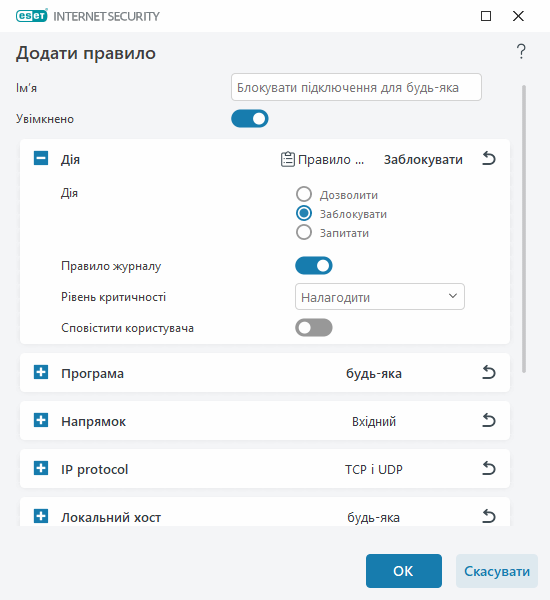Maximize the ESET window
This screenshot has height=600, width=550.
pos(486,16)
